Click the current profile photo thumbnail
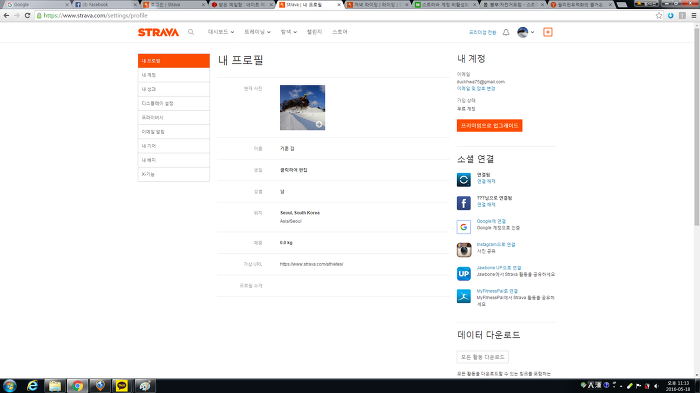Image resolution: width=700 pixels, height=393 pixels. 302,108
